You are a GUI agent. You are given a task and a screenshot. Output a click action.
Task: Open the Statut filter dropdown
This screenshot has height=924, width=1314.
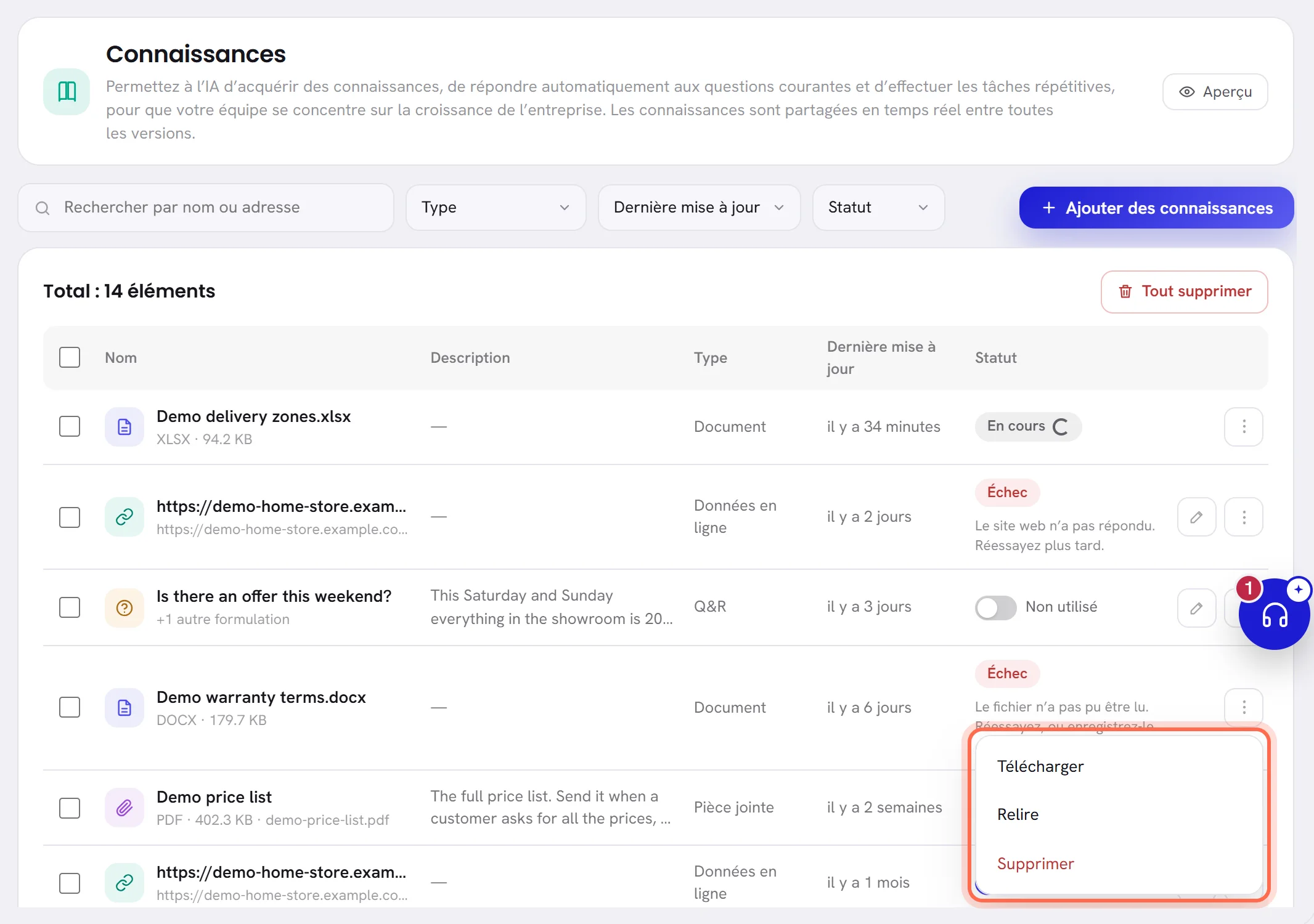pyautogui.click(x=878, y=208)
